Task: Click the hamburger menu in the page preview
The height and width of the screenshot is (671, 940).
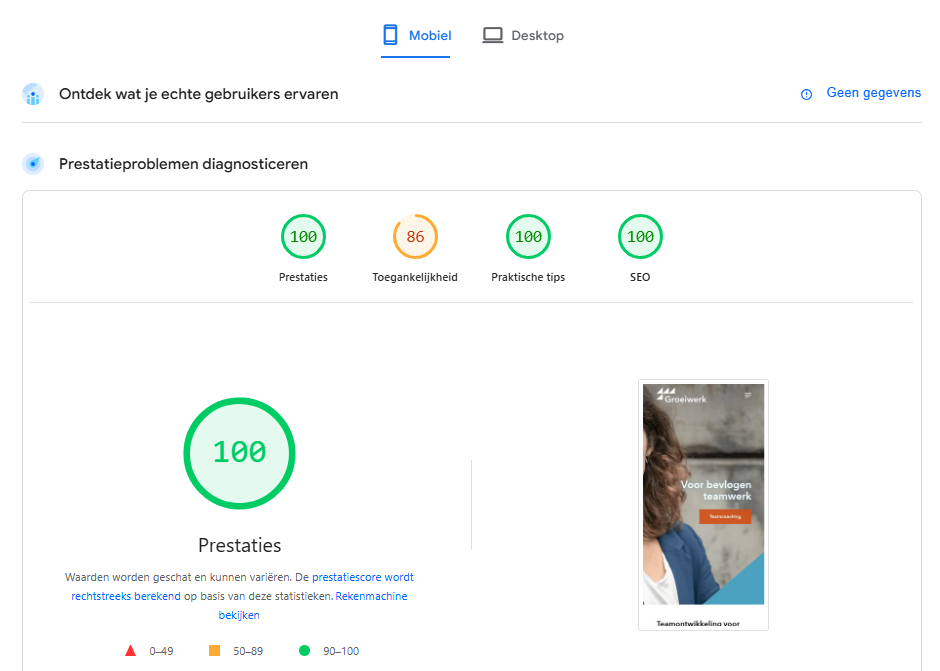Action: point(747,396)
